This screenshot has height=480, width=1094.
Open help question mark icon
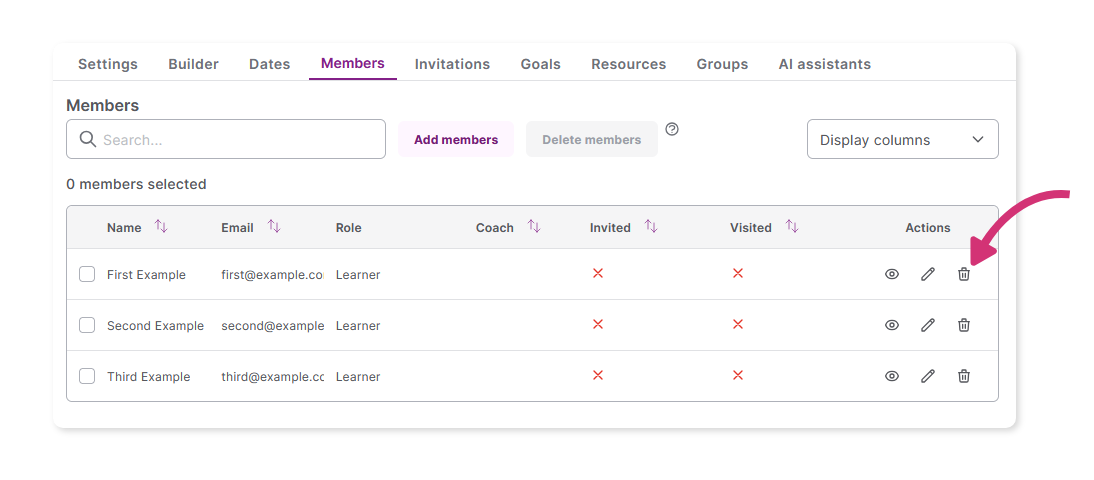click(672, 129)
